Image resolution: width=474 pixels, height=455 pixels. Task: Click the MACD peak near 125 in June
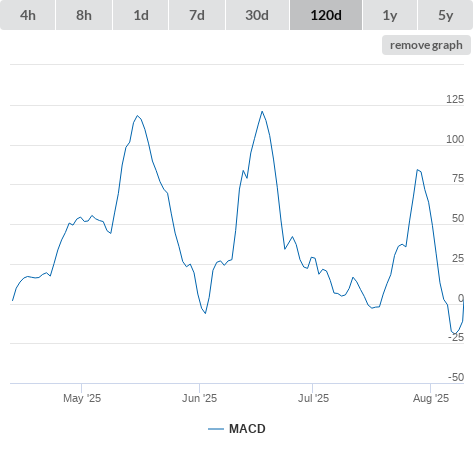click(x=262, y=112)
